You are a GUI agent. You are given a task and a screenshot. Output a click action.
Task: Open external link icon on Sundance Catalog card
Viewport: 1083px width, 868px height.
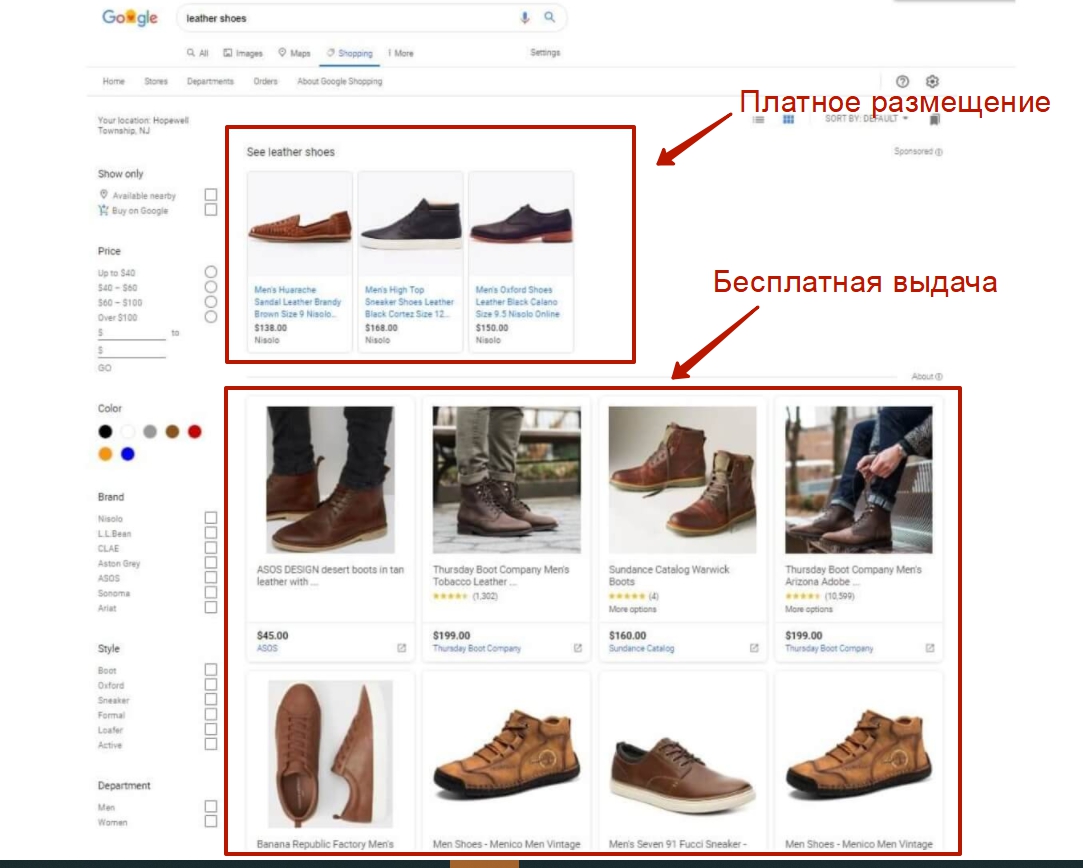[754, 648]
